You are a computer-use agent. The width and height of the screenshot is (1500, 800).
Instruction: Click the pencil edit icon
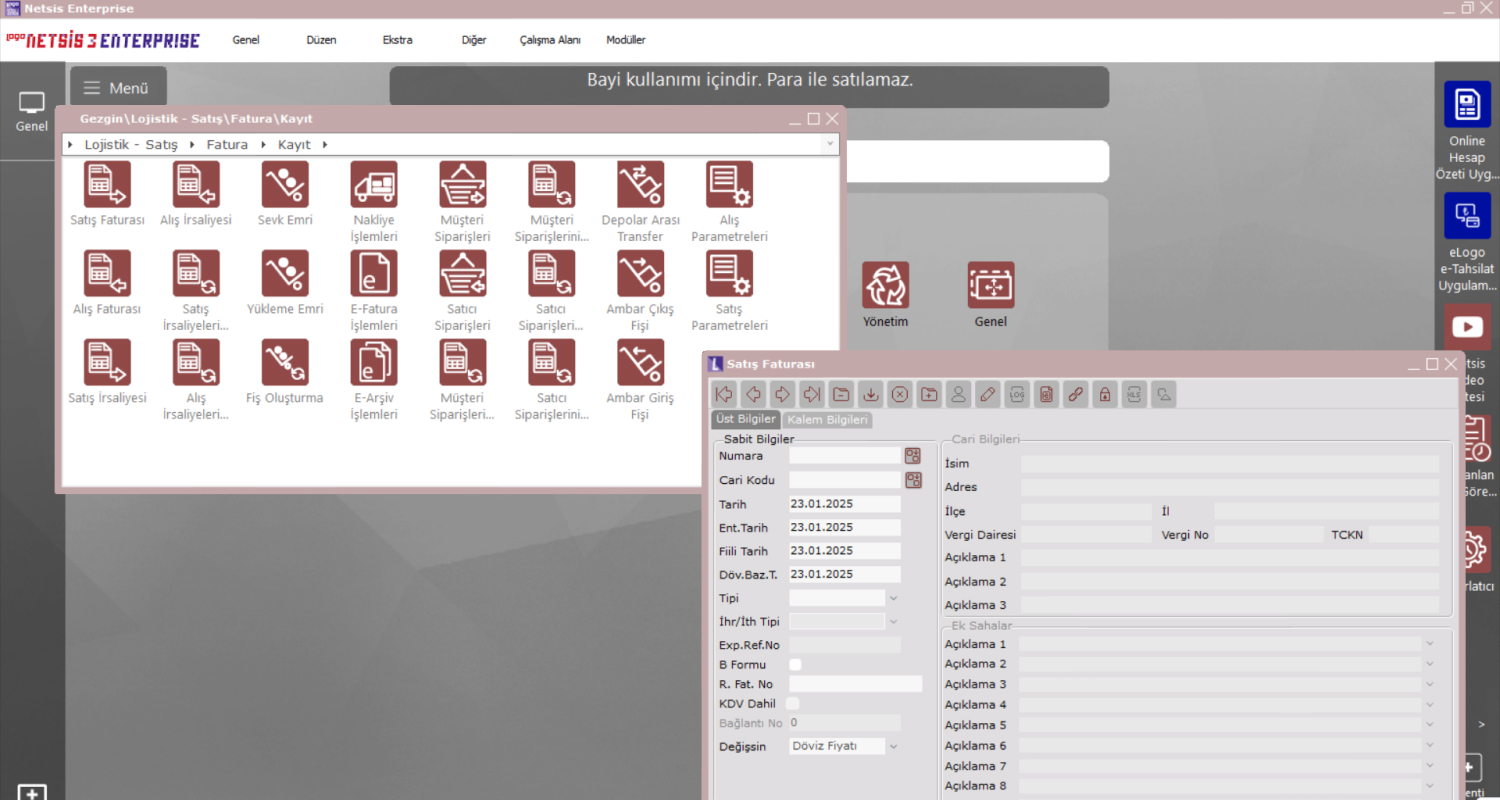click(988, 394)
